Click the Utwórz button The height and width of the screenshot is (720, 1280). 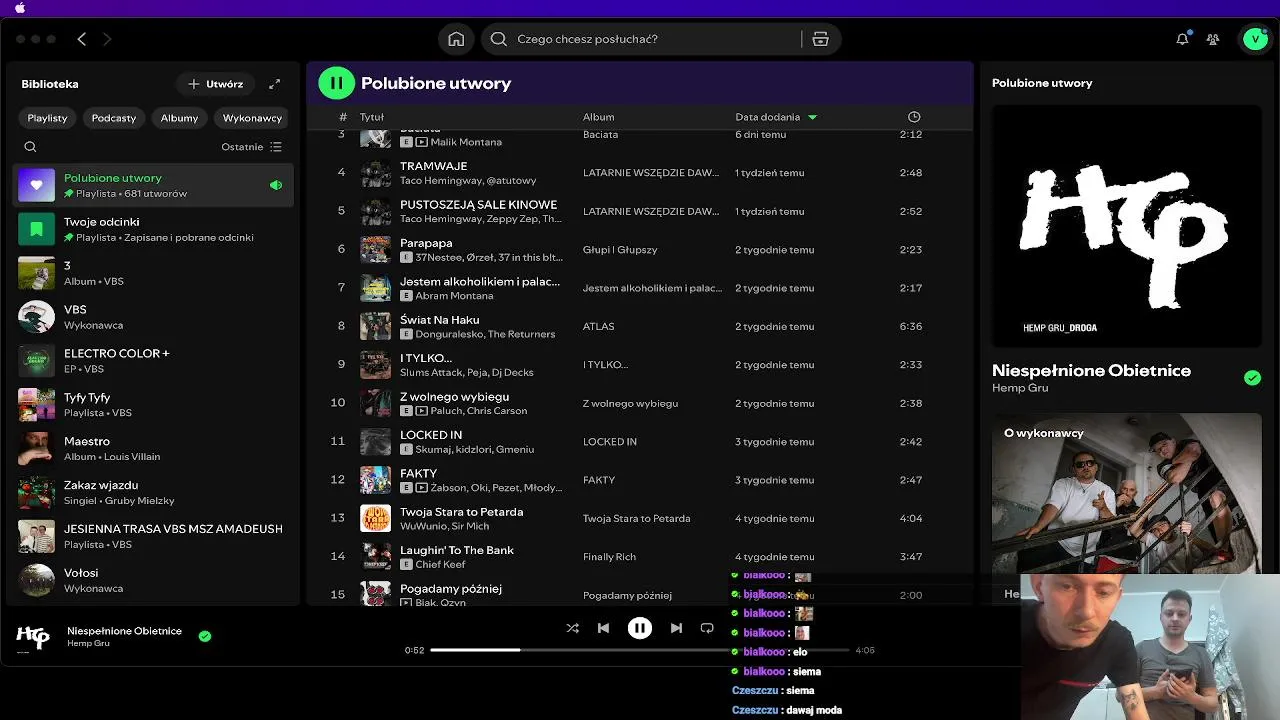(x=215, y=84)
